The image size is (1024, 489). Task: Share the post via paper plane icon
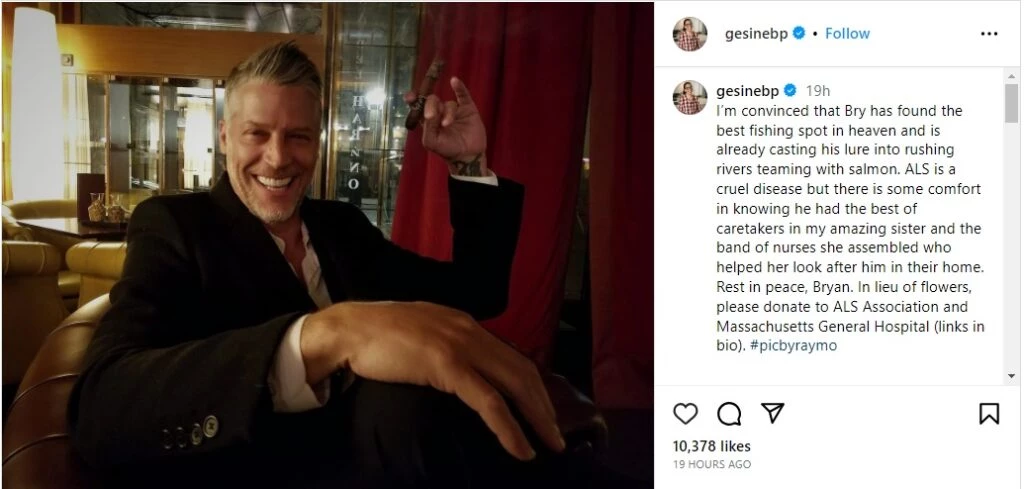point(773,413)
